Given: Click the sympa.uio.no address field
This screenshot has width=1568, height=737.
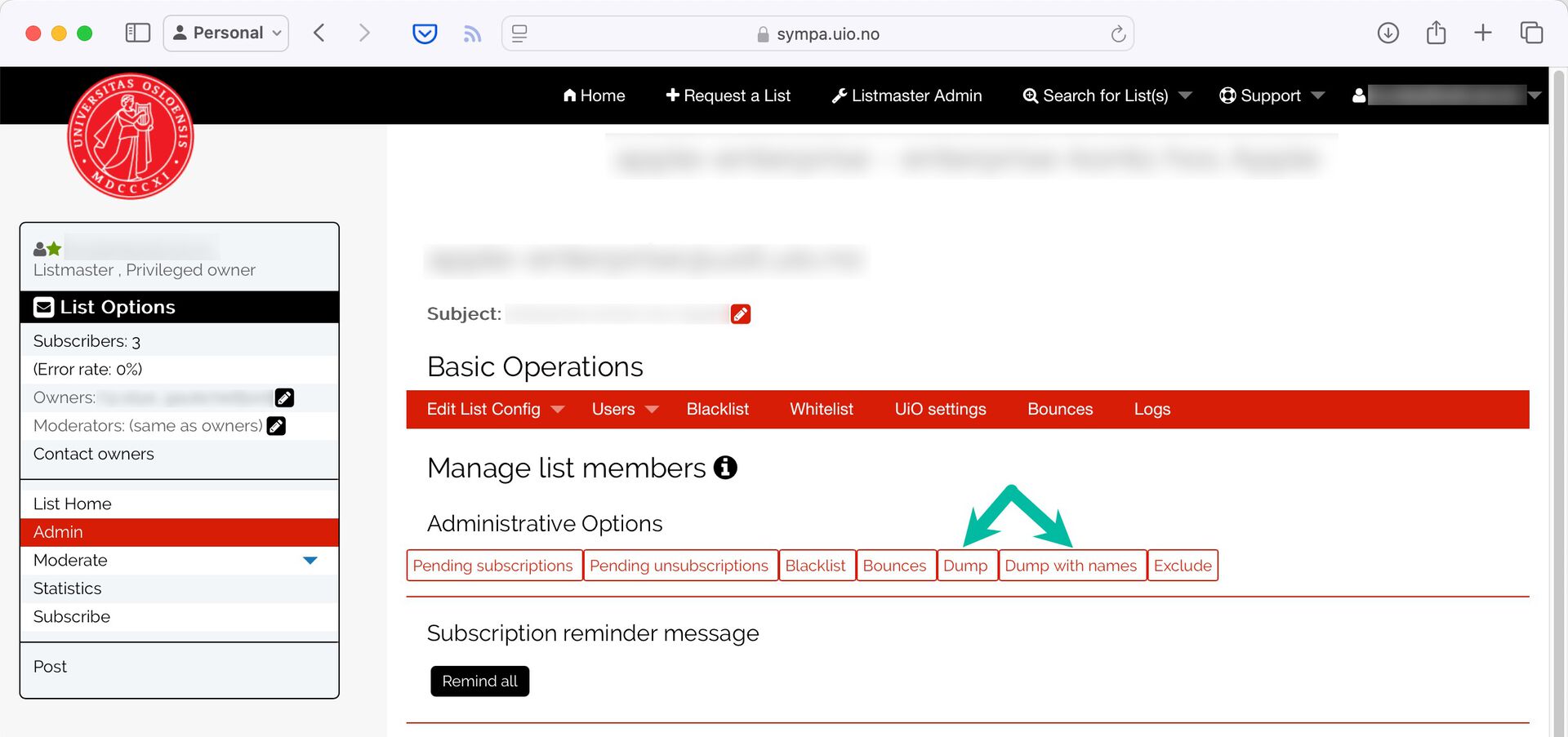Looking at the screenshot, I should pos(817,33).
